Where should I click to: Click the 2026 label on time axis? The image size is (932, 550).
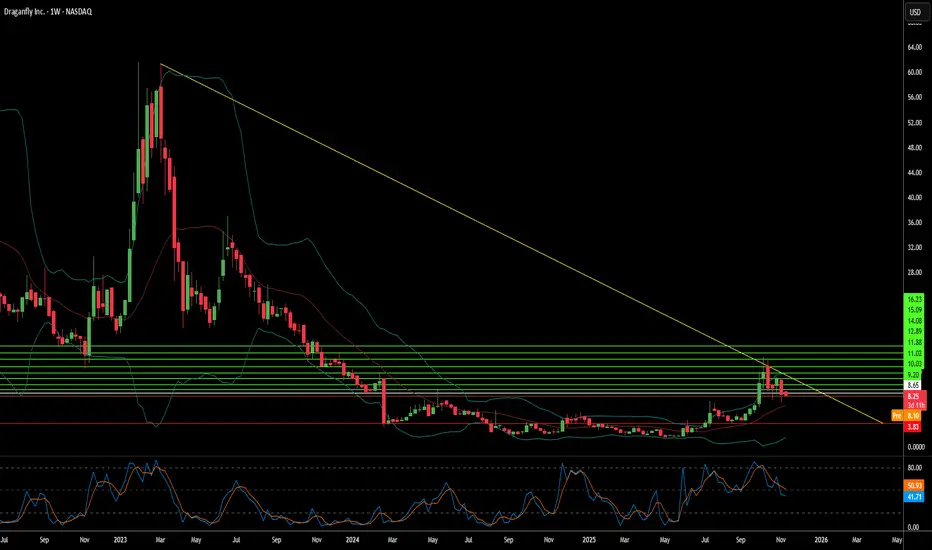(x=821, y=540)
